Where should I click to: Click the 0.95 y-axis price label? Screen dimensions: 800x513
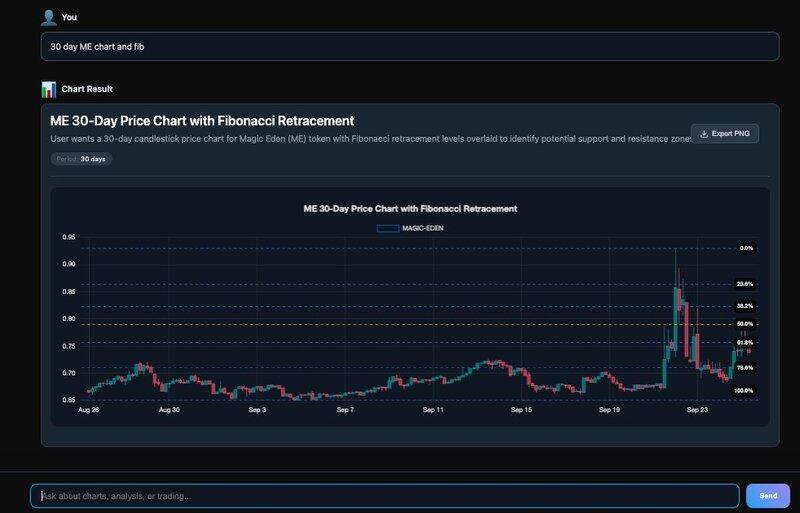[69, 237]
